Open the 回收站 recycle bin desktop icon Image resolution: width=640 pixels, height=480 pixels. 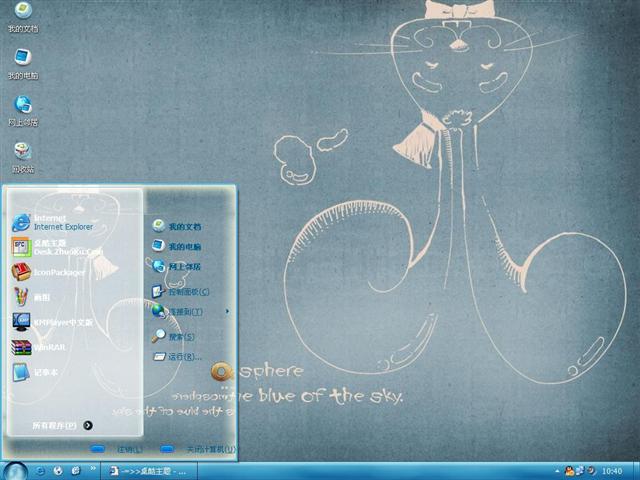[x=23, y=158]
